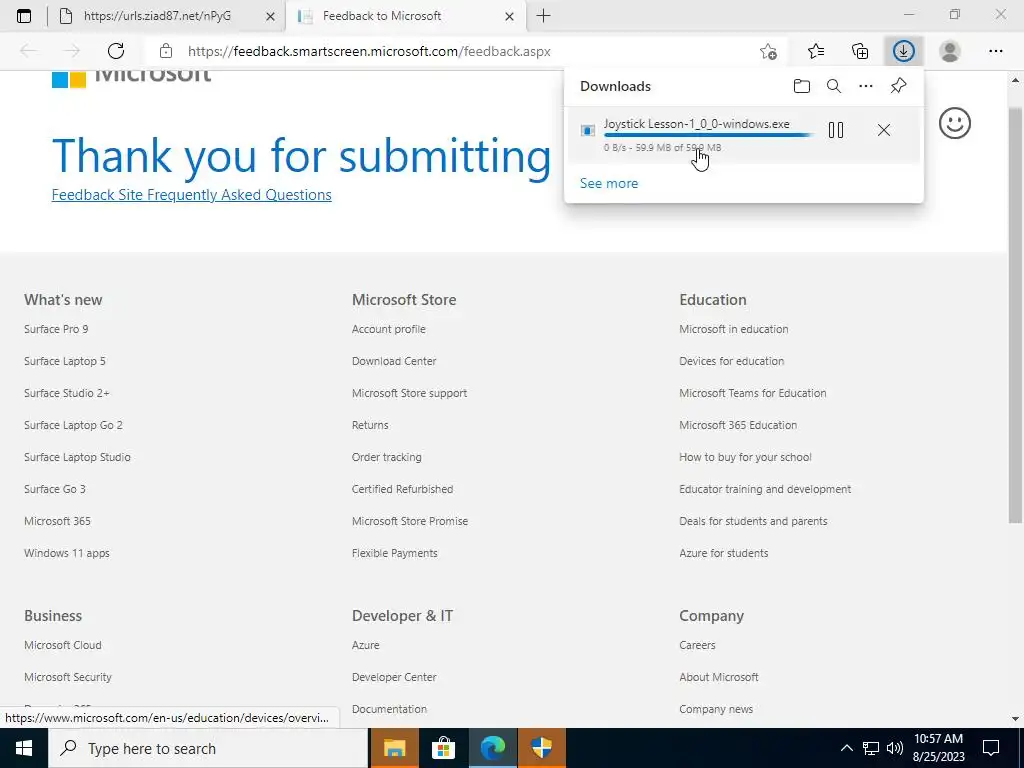Toggle the Downloads toolbar button
Screen dimensions: 1024x768
coord(904,51)
